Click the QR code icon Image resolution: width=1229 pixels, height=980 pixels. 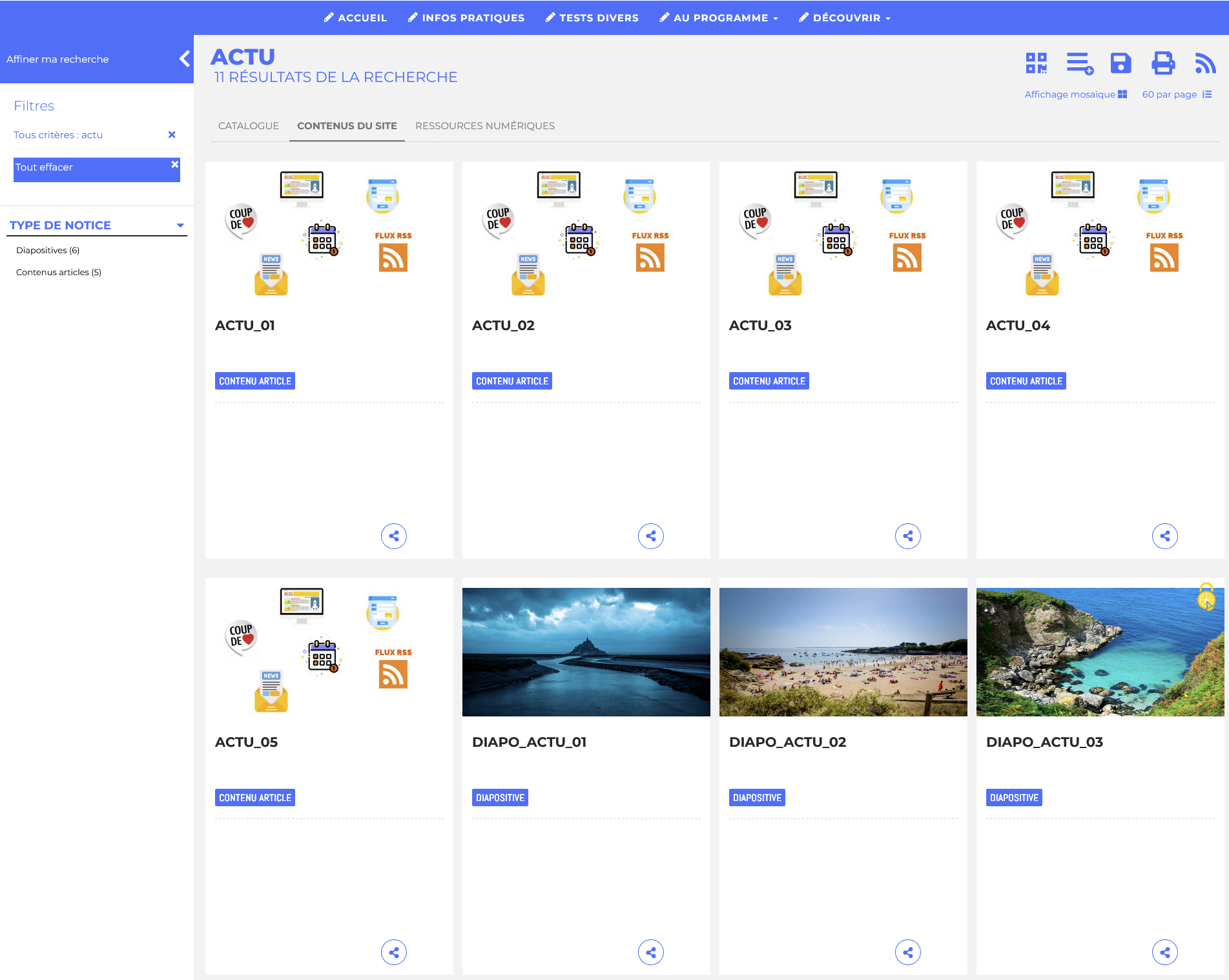tap(1036, 63)
